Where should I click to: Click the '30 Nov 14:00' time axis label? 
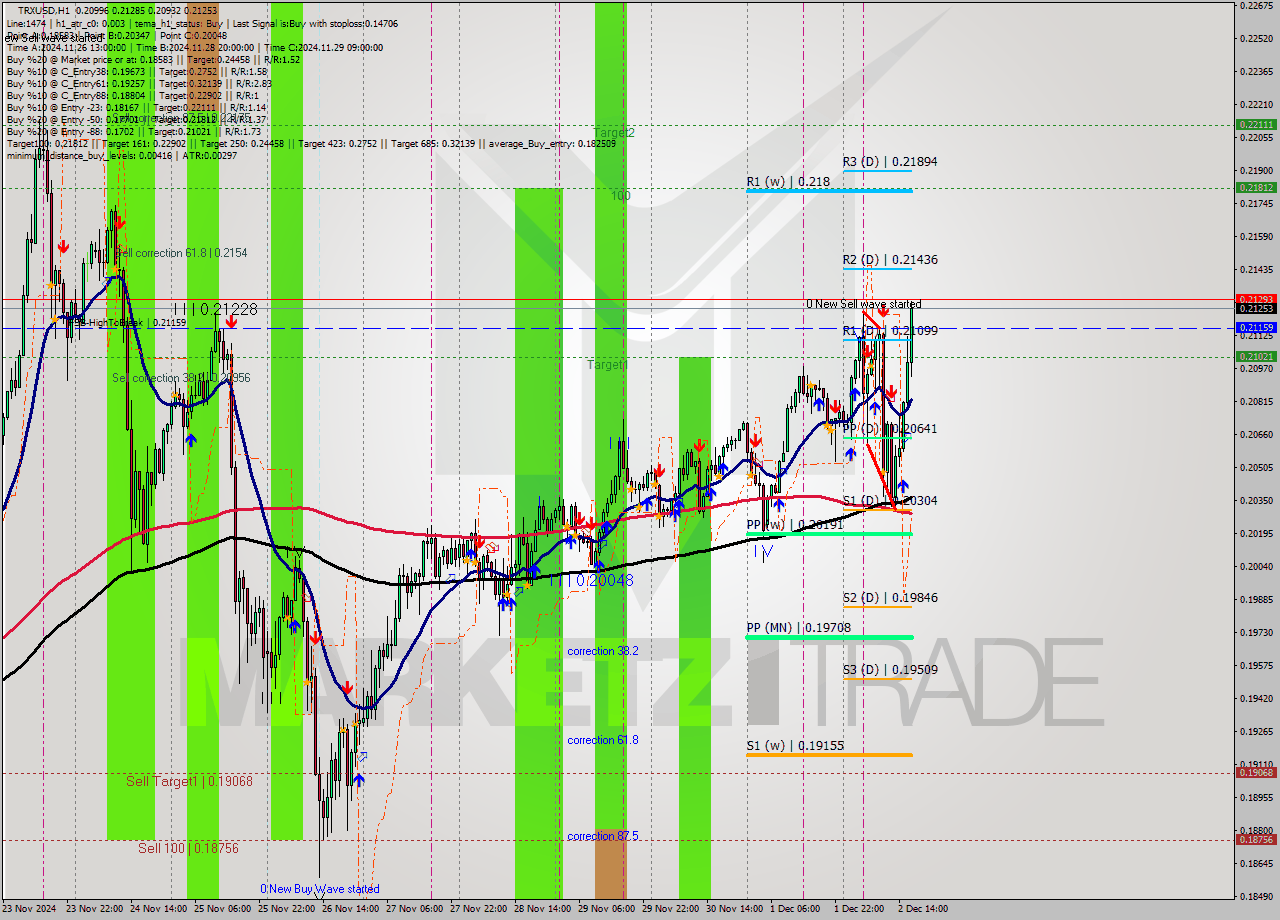[735, 909]
